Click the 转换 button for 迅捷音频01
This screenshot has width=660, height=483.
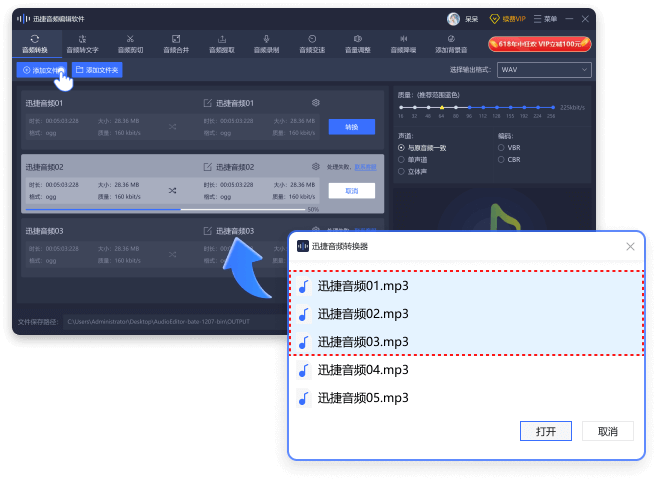(351, 127)
